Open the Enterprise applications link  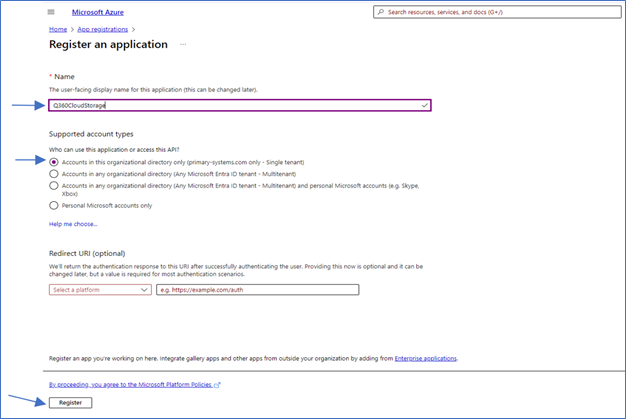[425, 357]
